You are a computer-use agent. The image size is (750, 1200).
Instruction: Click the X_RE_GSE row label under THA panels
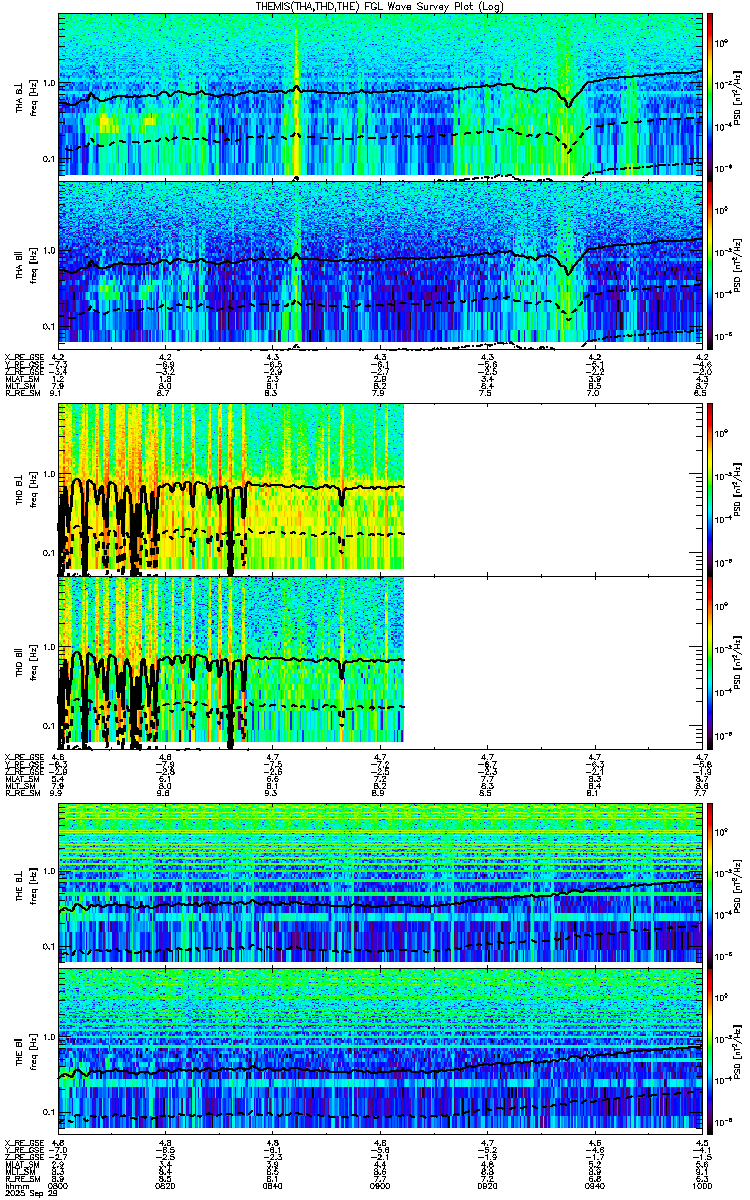23,356
